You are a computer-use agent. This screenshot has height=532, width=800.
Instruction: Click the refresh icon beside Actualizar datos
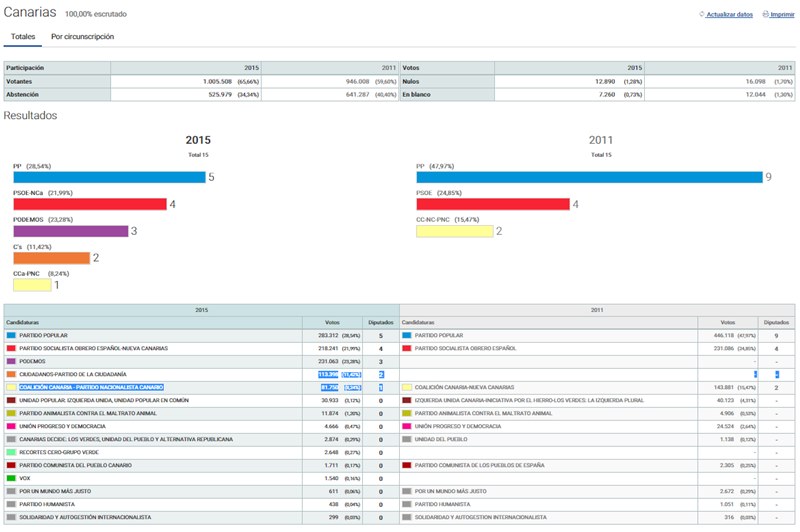(x=699, y=15)
